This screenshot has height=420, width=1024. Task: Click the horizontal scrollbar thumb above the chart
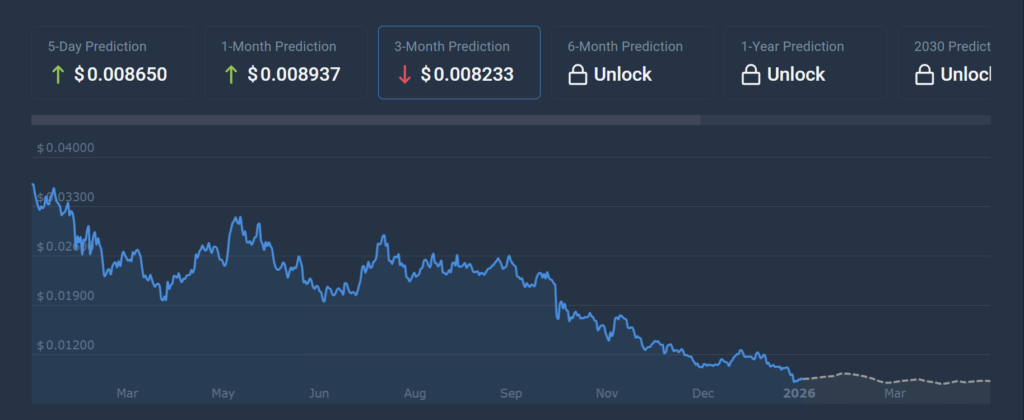point(366,120)
